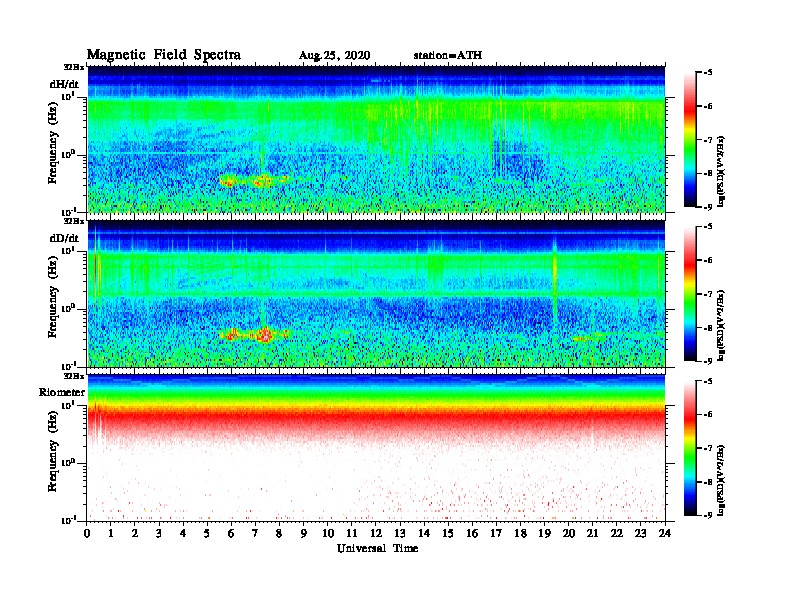Click inside the dD/dt spectrogram plot
Image resolution: width=792 pixels, height=612 pixels.
click(x=376, y=293)
